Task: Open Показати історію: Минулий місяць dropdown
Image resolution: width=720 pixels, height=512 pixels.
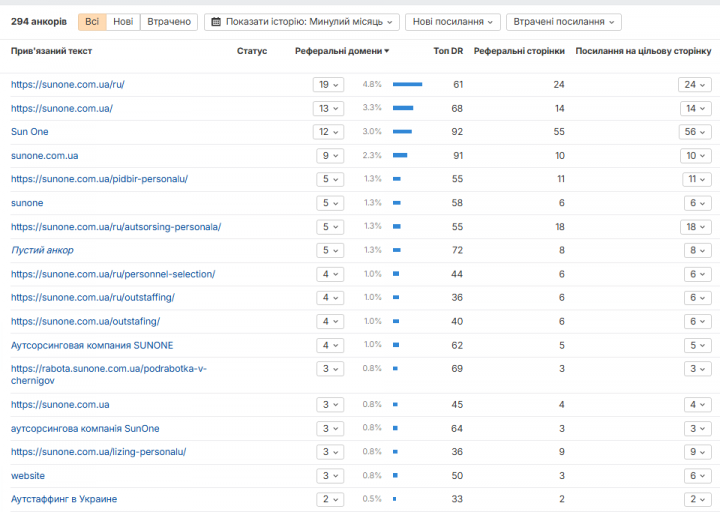Action: point(302,22)
